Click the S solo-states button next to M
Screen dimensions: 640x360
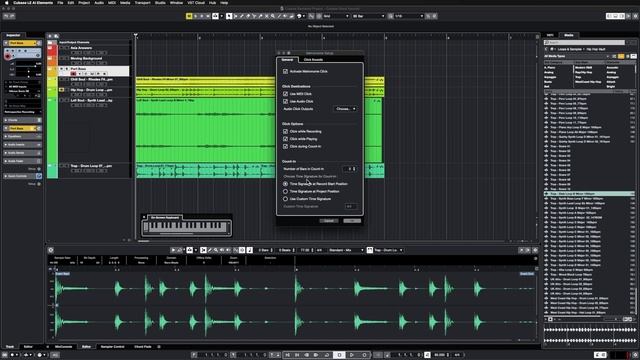point(195,16)
